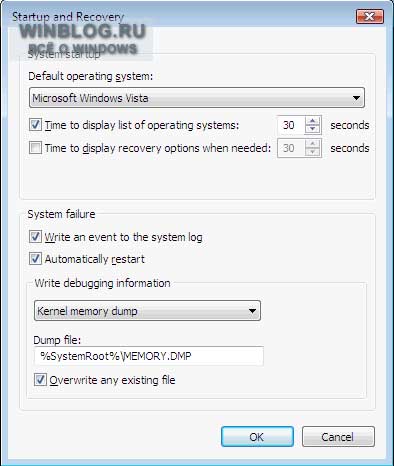Increase operating systems list time with up arrow
The height and width of the screenshot is (466, 394).
(312, 121)
